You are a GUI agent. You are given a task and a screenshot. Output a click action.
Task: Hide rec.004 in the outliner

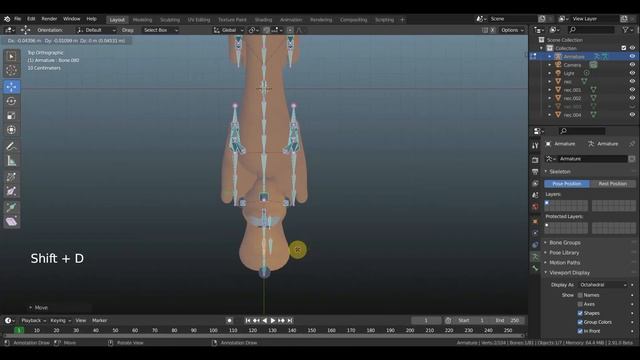[632, 115]
